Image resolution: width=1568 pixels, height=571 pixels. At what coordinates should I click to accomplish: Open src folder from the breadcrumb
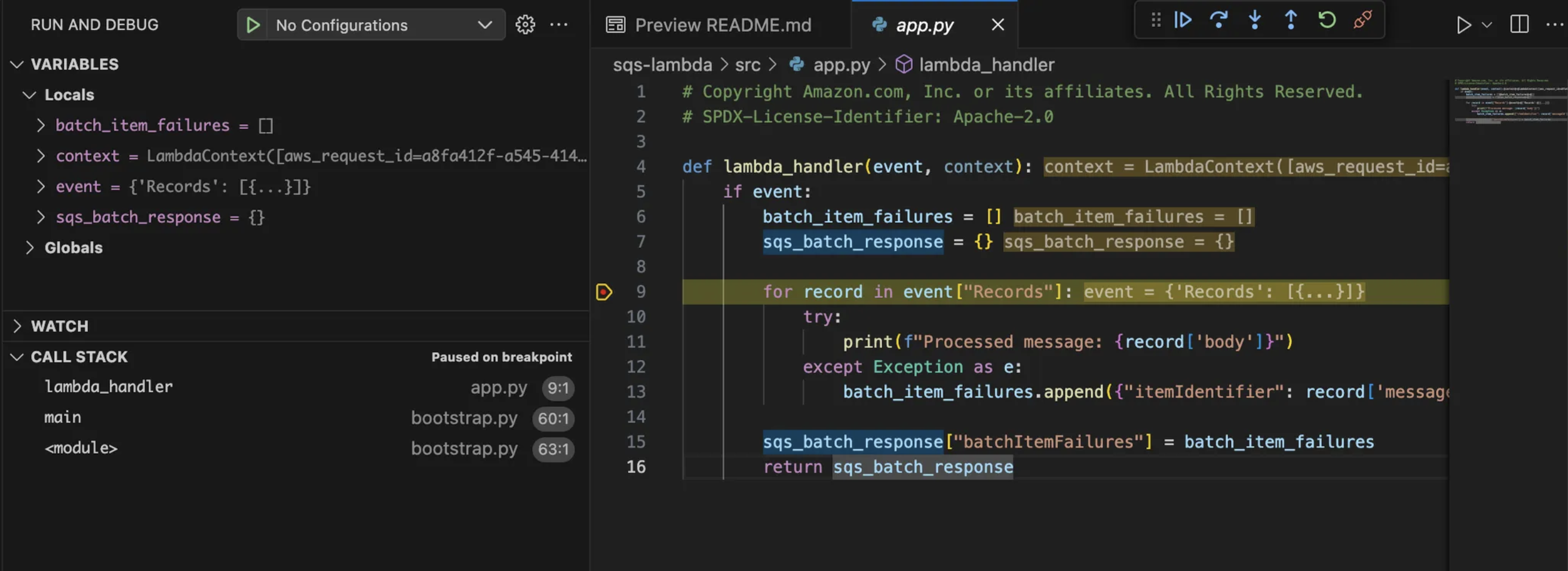coord(748,64)
